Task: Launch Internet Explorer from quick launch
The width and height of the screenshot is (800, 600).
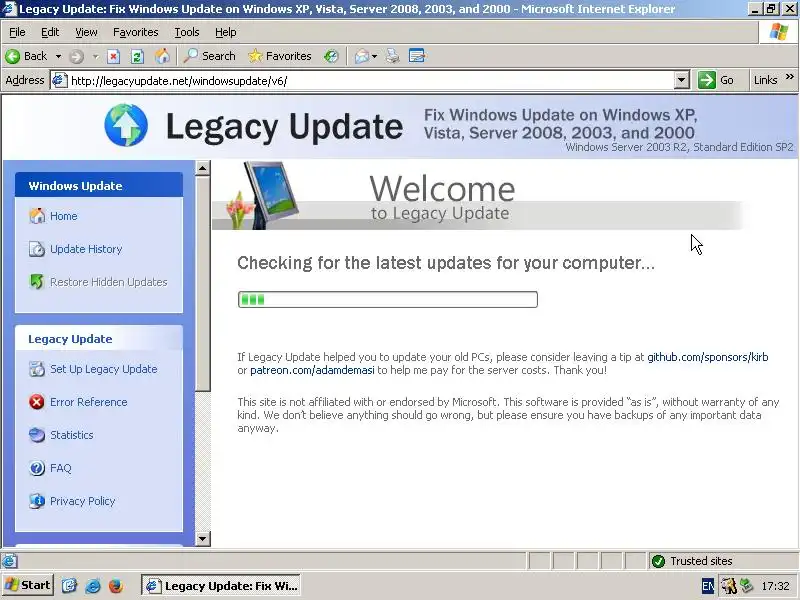Action: pos(93,585)
